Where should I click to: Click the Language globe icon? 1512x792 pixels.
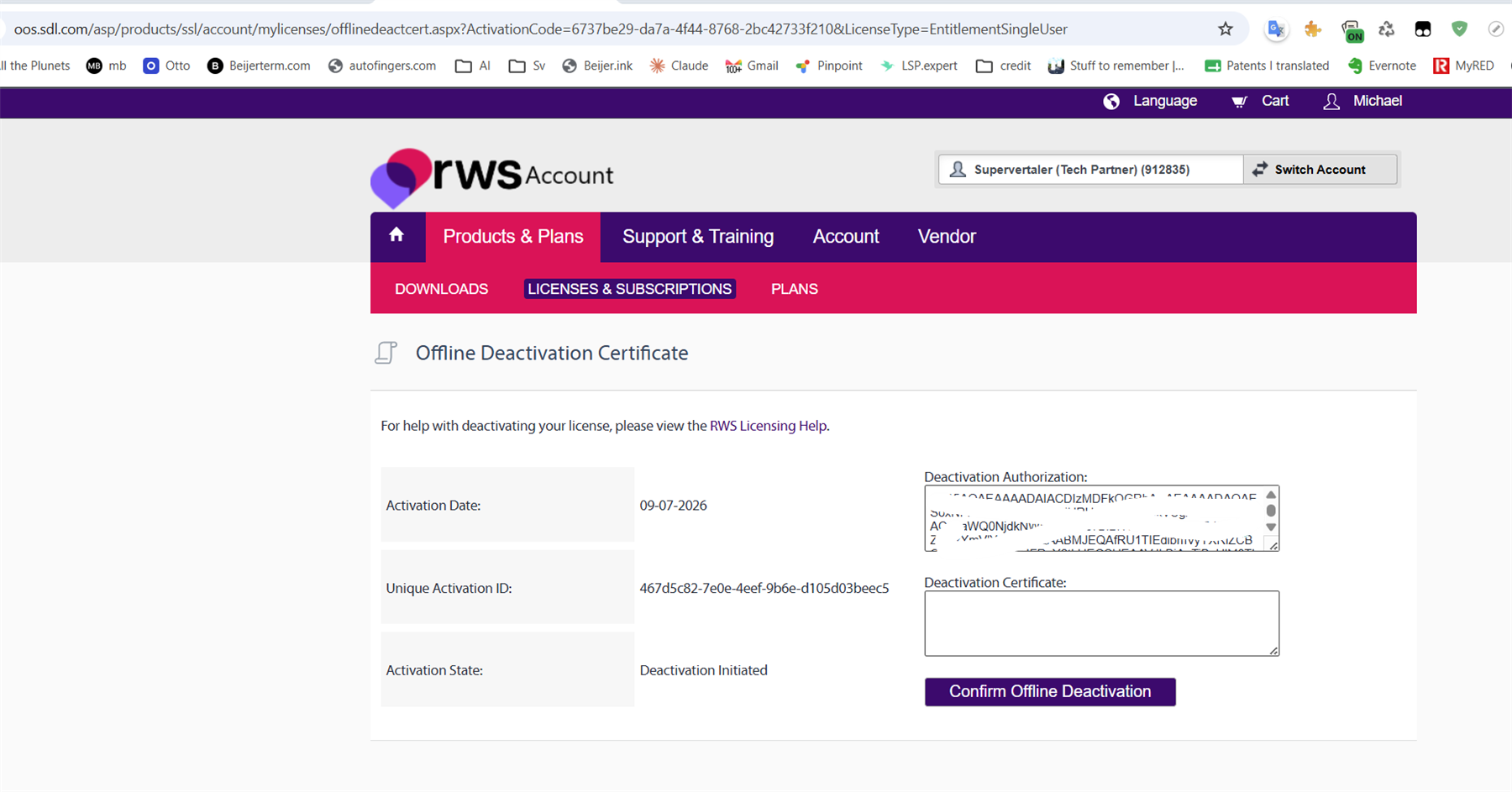(1111, 102)
